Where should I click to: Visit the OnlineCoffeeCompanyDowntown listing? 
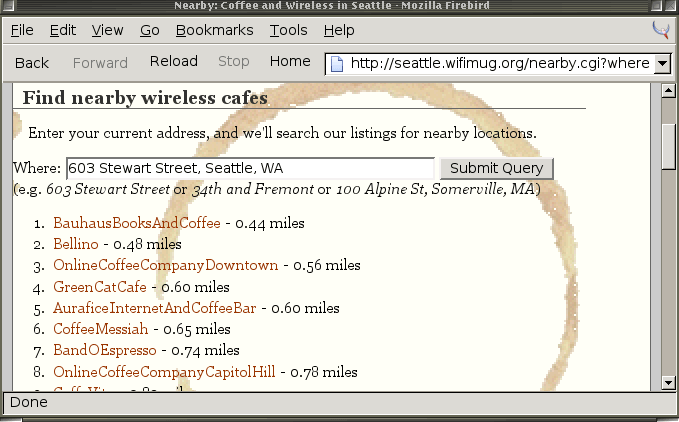165,265
